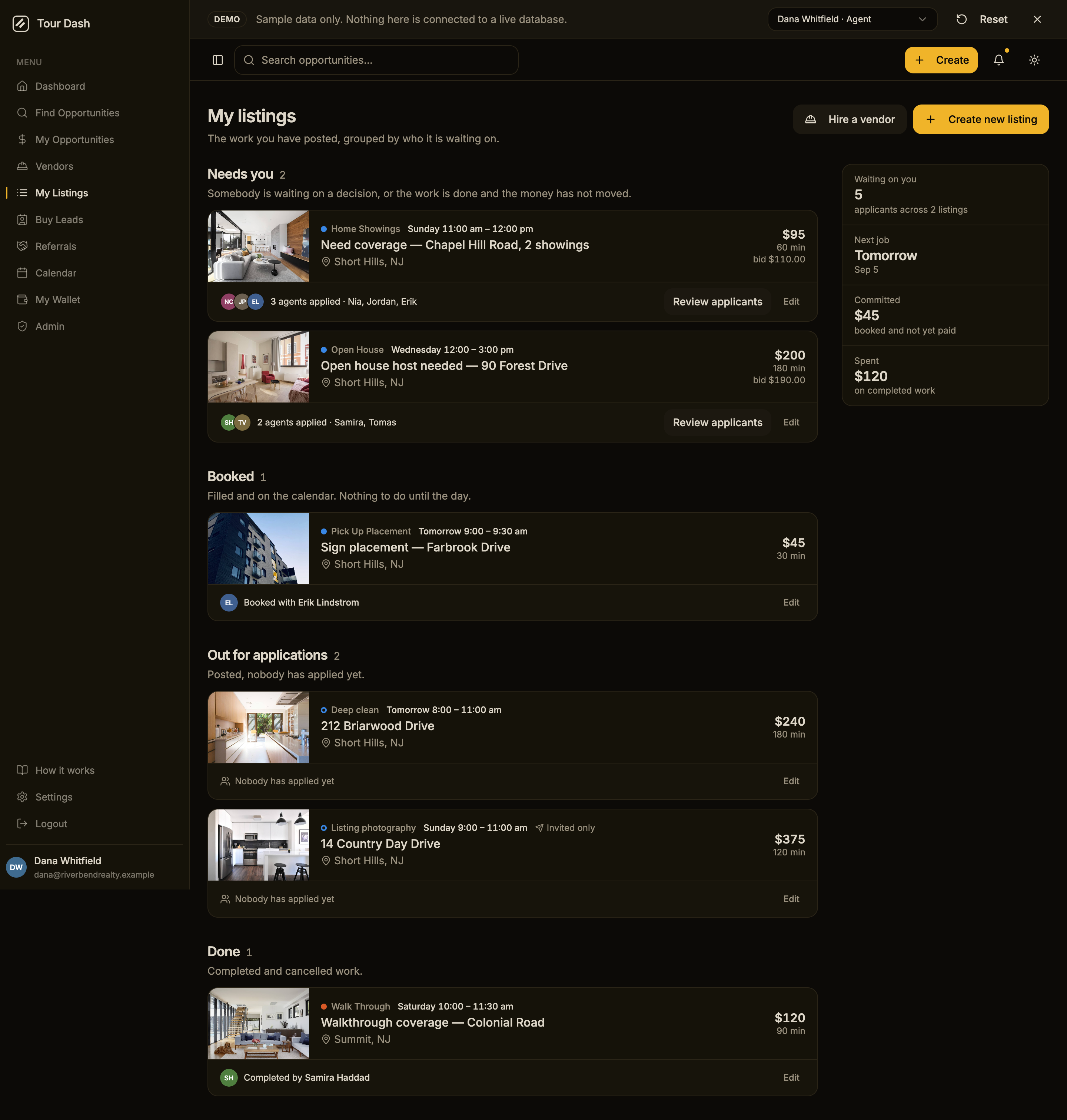Click the SH applicant avatar on Forest Drive
The image size is (1067, 1120).
tap(228, 423)
